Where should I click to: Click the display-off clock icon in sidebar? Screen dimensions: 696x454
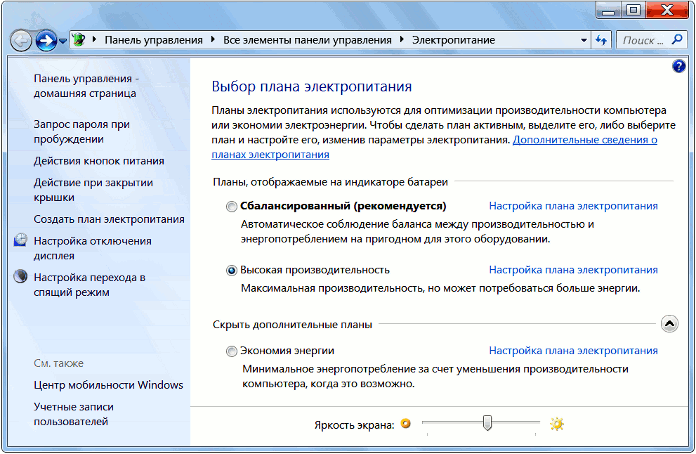[x=20, y=240]
